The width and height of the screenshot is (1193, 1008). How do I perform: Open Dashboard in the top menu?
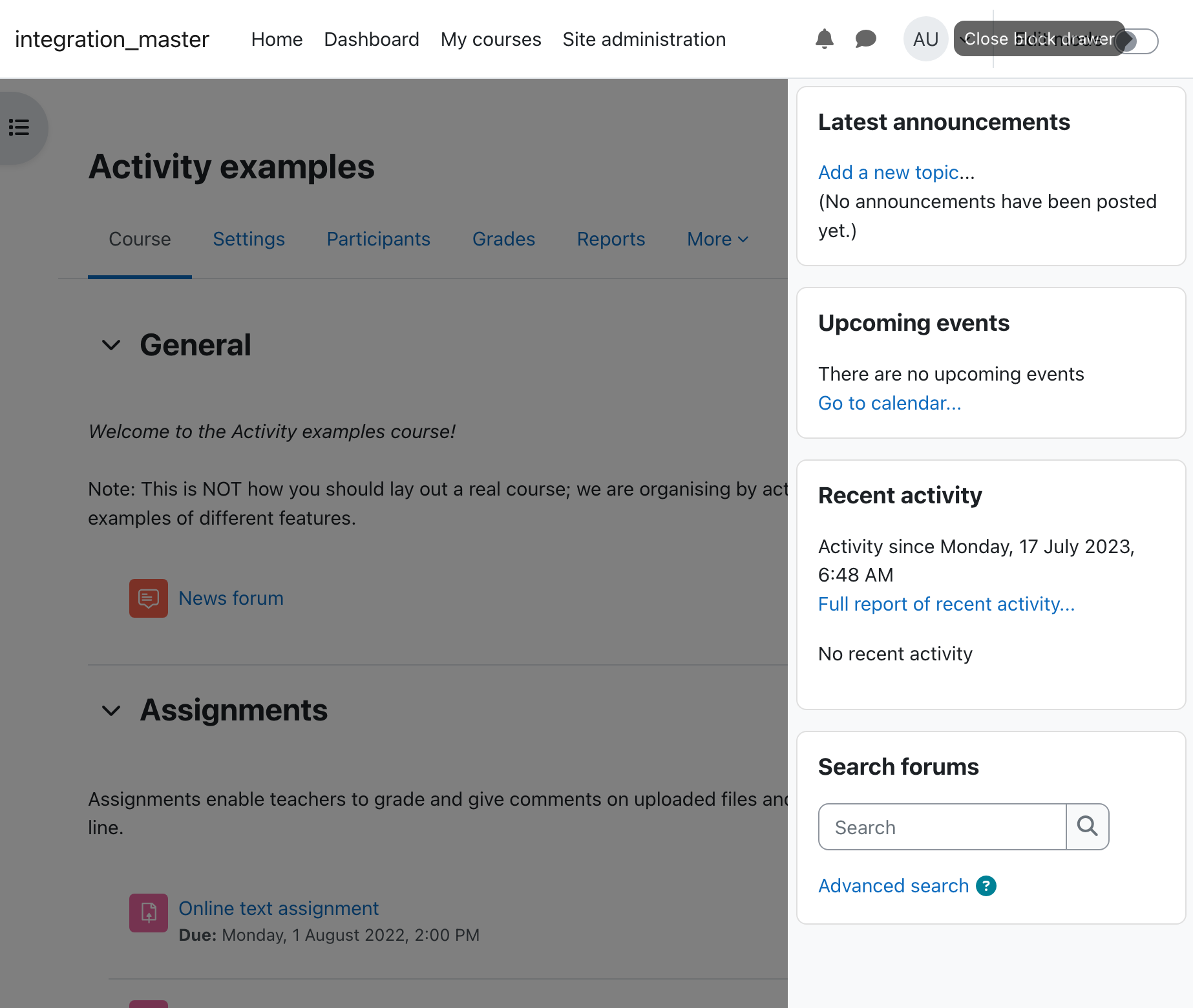(372, 39)
